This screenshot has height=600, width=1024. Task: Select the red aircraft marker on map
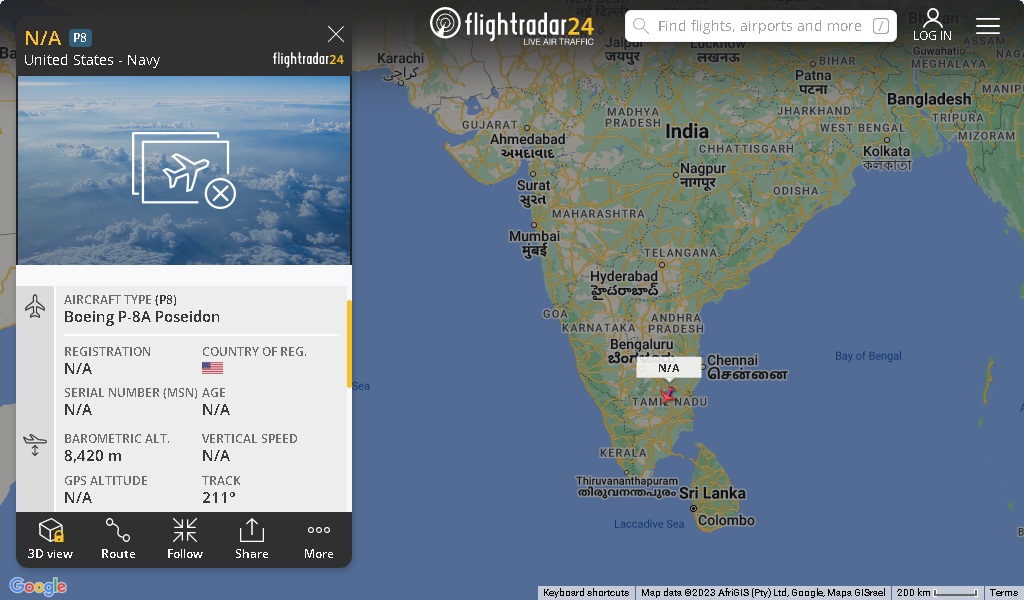click(667, 395)
